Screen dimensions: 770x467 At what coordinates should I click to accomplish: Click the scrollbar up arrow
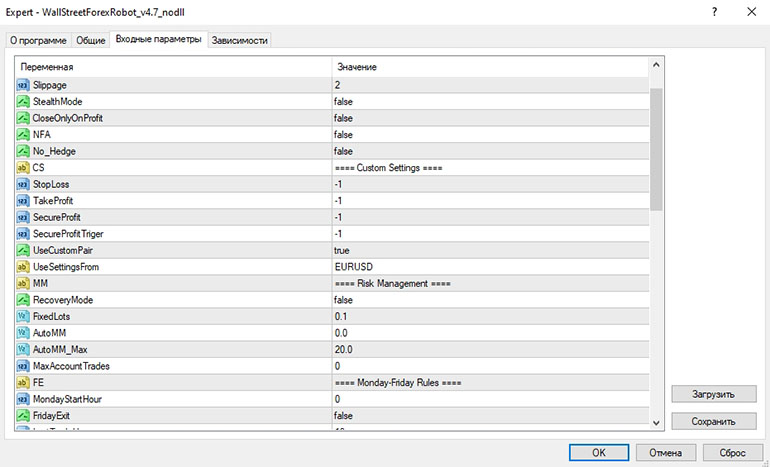pos(656,65)
